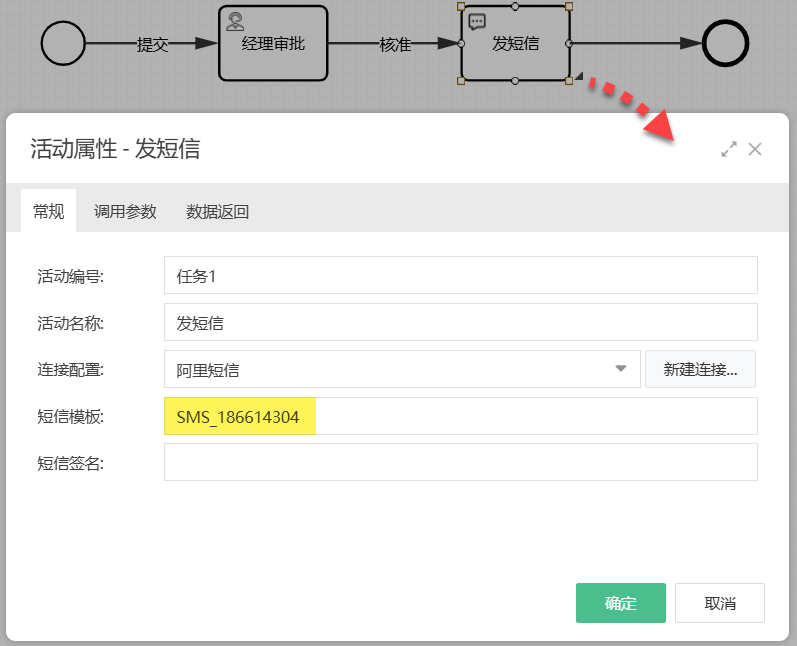Click the 活动编号 field containing 任务1
The height and width of the screenshot is (646, 797).
460,276
